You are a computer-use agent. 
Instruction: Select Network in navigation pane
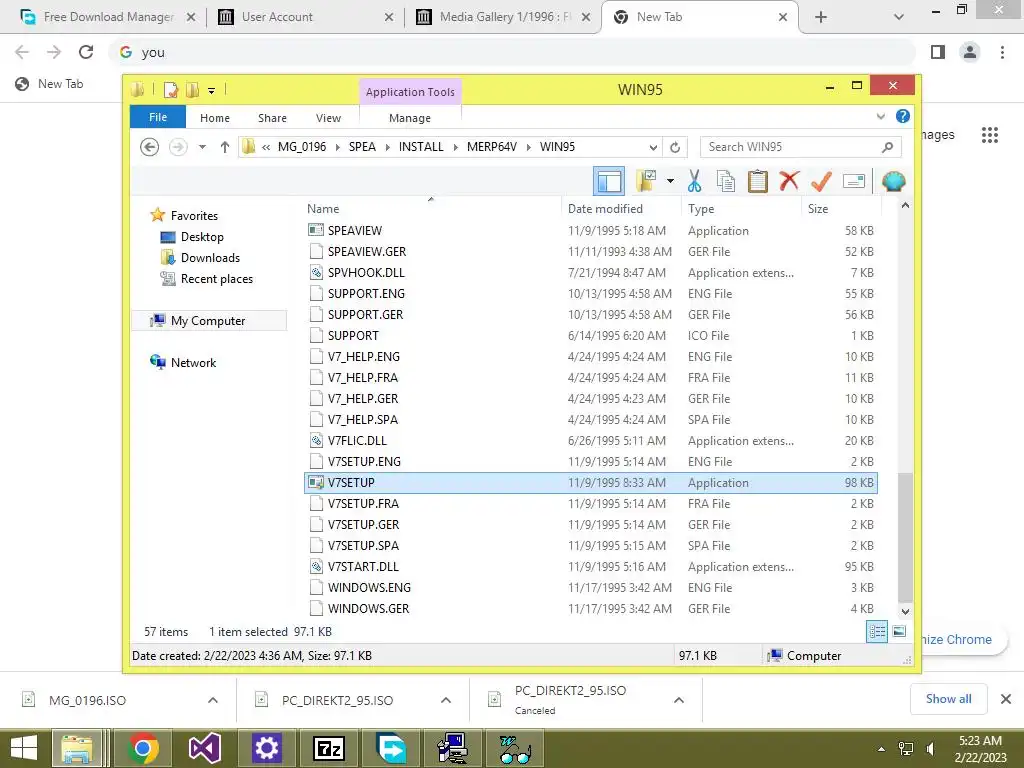(x=193, y=362)
